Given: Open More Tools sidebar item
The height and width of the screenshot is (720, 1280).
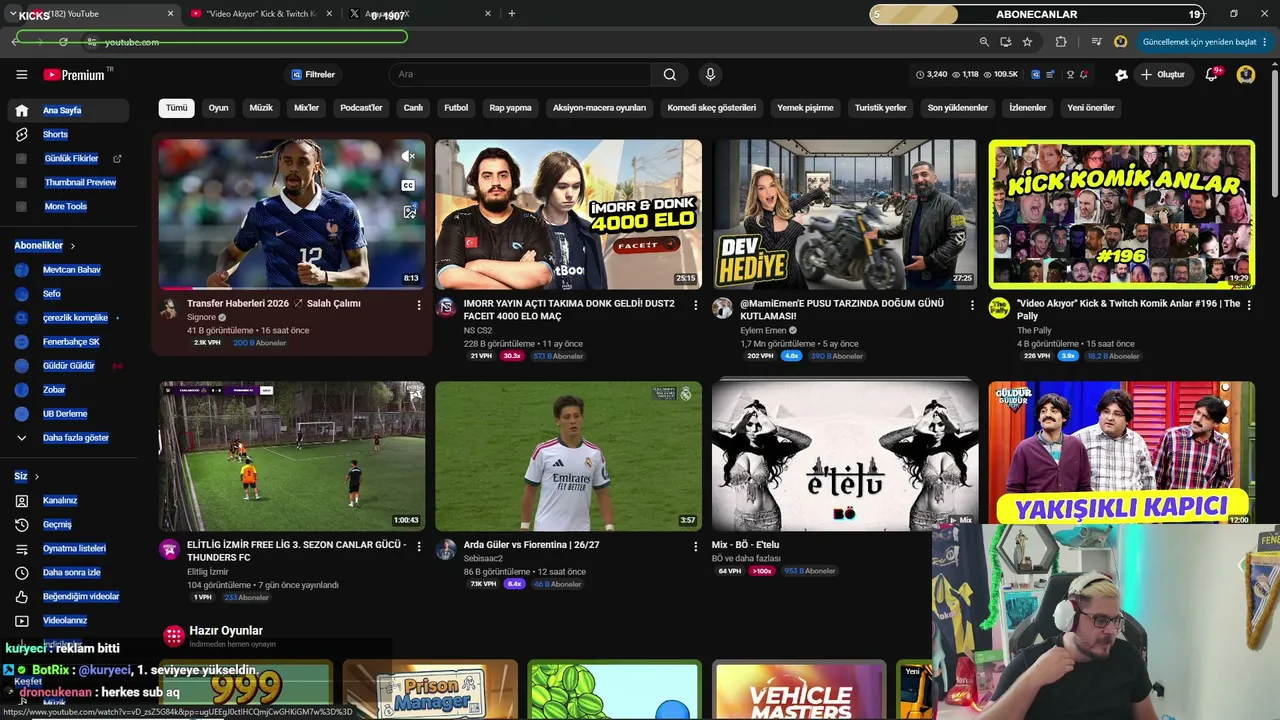Looking at the screenshot, I should point(69,206).
